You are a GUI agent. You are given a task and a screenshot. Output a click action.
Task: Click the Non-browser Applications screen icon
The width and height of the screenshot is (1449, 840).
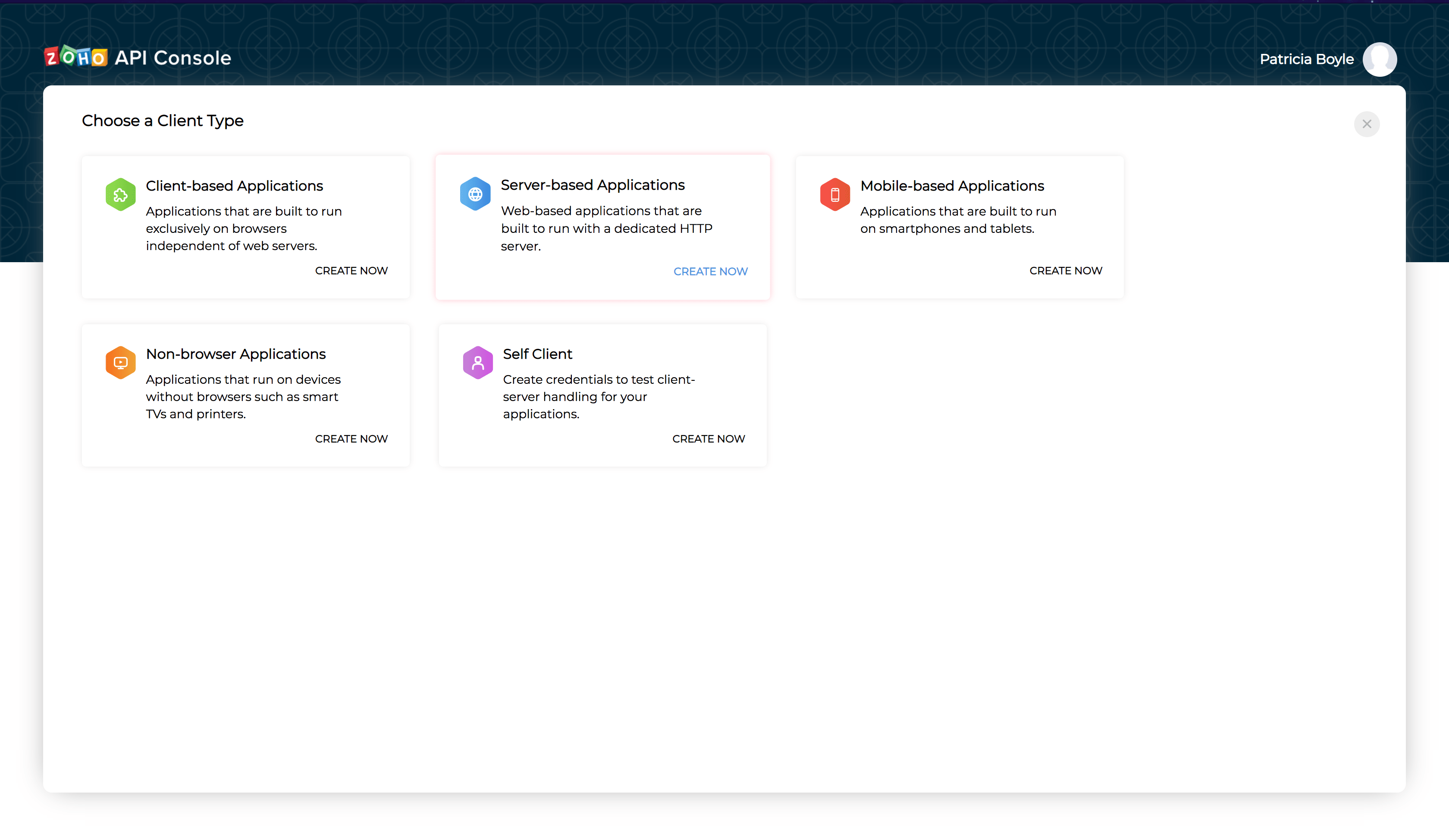pos(120,362)
